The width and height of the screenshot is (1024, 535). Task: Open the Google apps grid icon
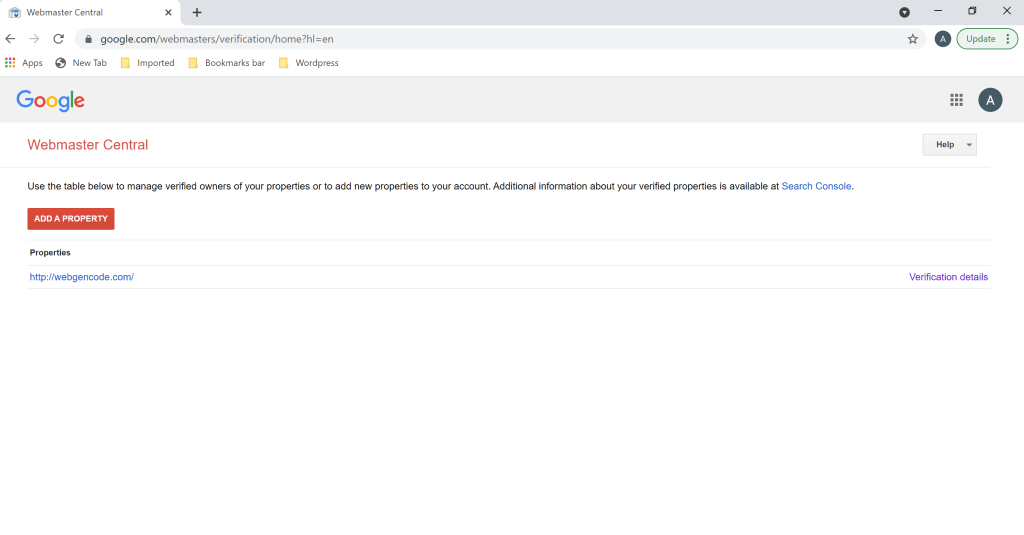click(956, 100)
